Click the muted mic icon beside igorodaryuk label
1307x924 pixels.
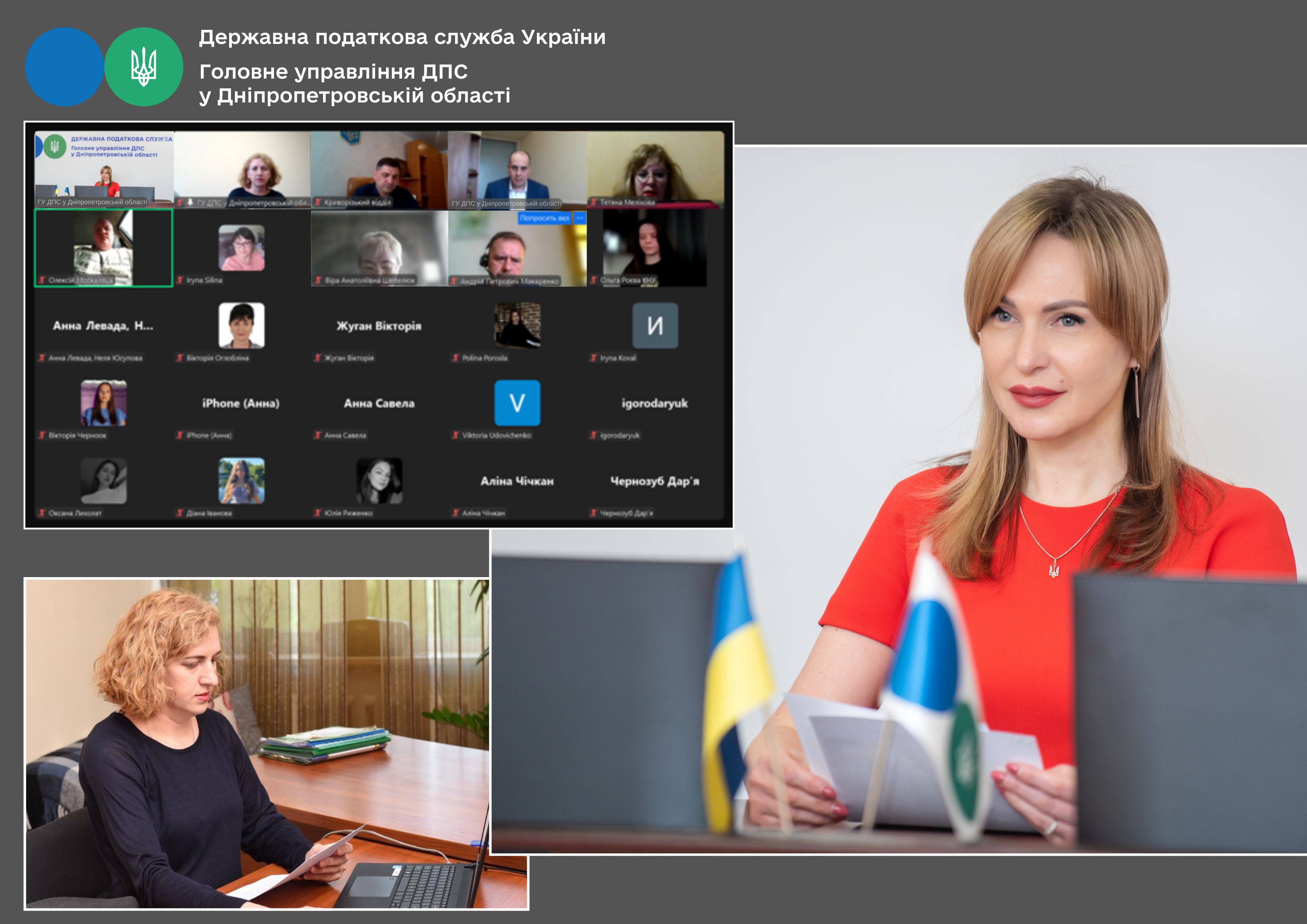click(593, 435)
